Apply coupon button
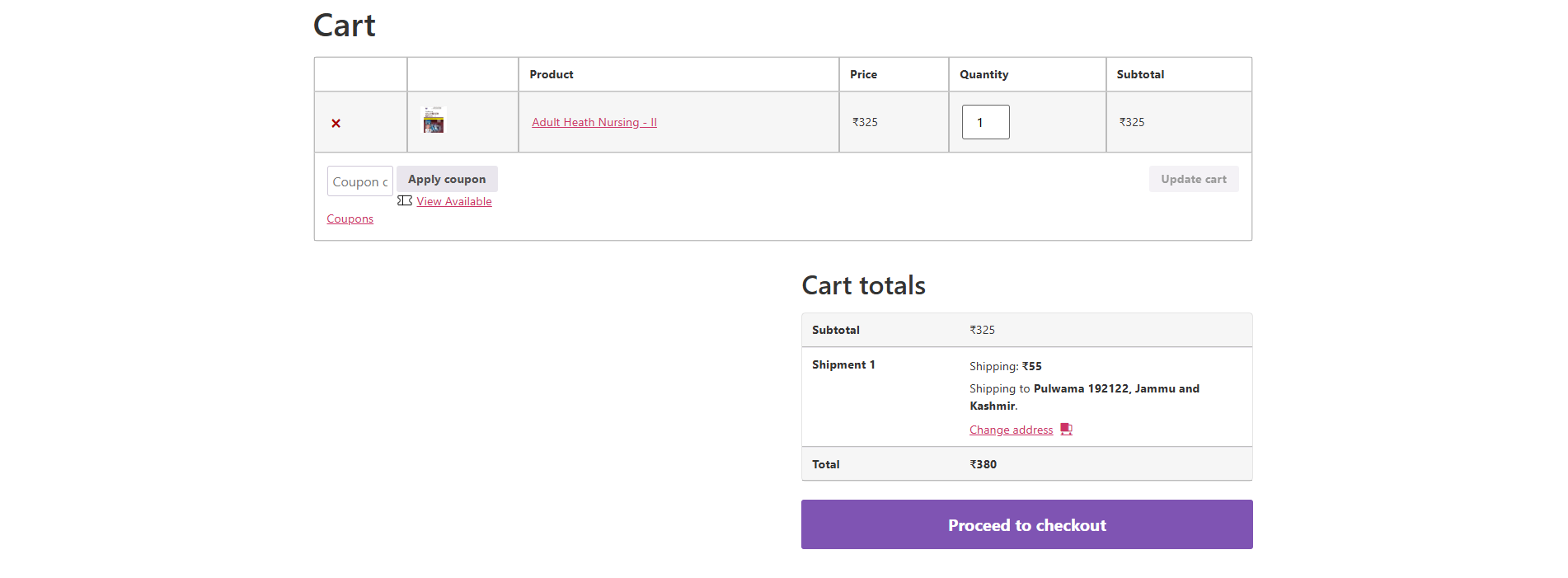The height and width of the screenshot is (578, 1568). tap(447, 179)
